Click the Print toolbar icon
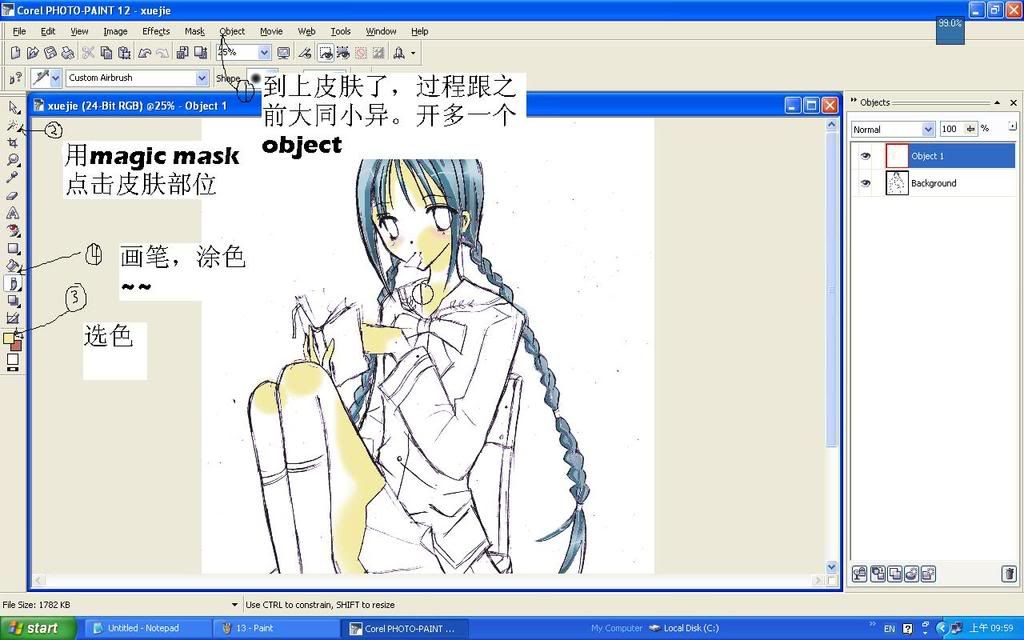 (x=68, y=52)
